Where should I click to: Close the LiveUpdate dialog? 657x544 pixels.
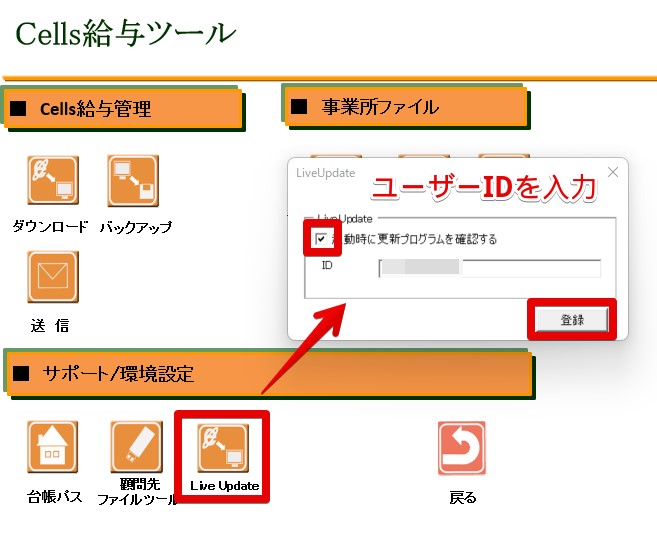click(613, 172)
